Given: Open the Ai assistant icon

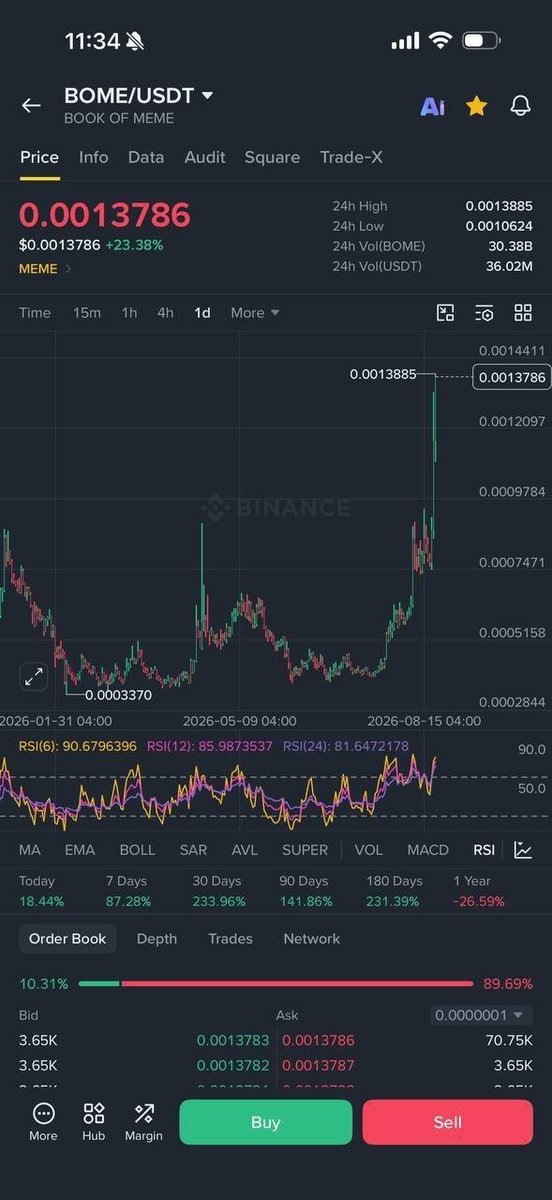Looking at the screenshot, I should coord(433,106).
